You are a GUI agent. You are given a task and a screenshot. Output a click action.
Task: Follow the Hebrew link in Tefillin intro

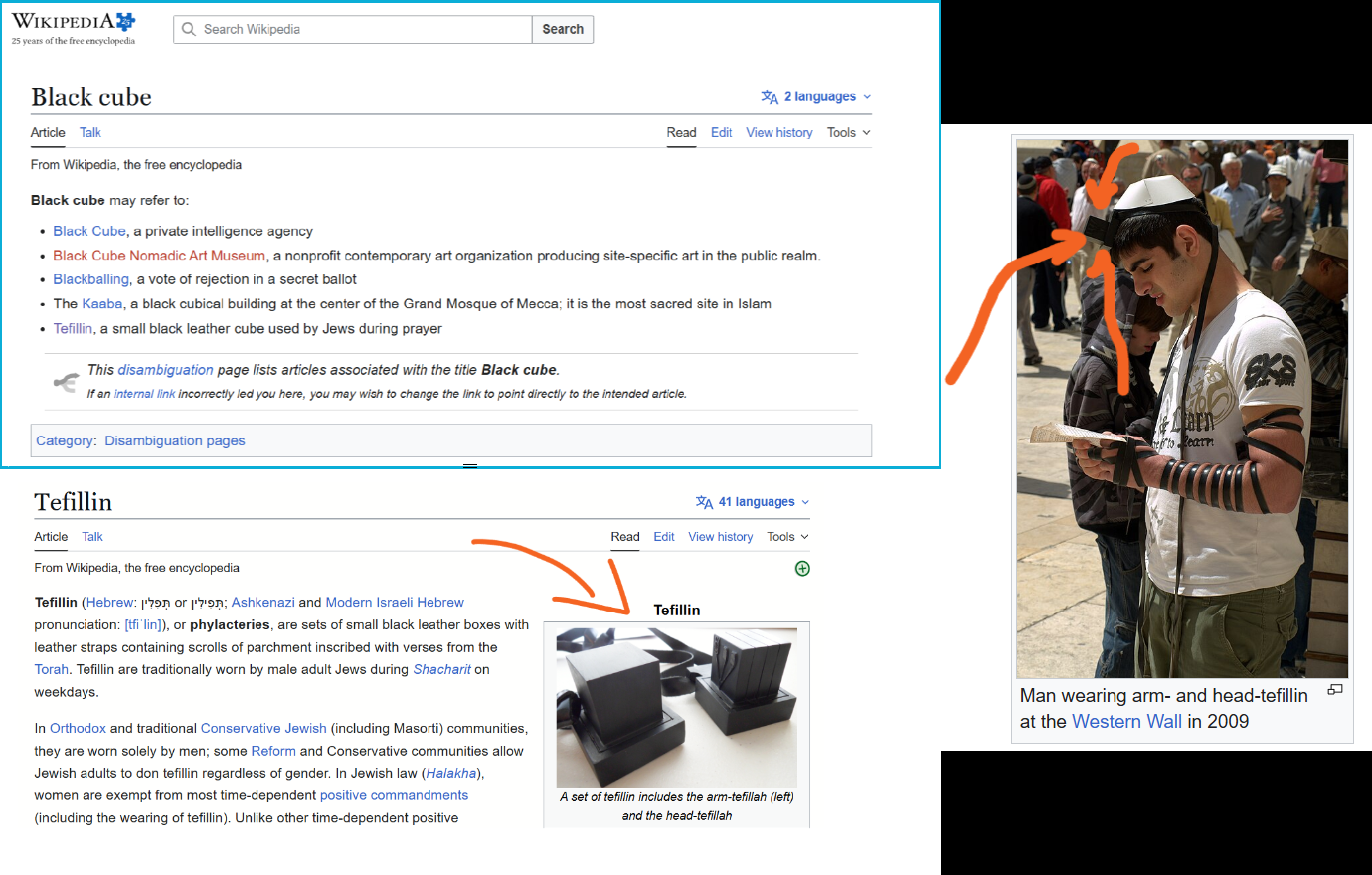pyautogui.click(x=109, y=603)
